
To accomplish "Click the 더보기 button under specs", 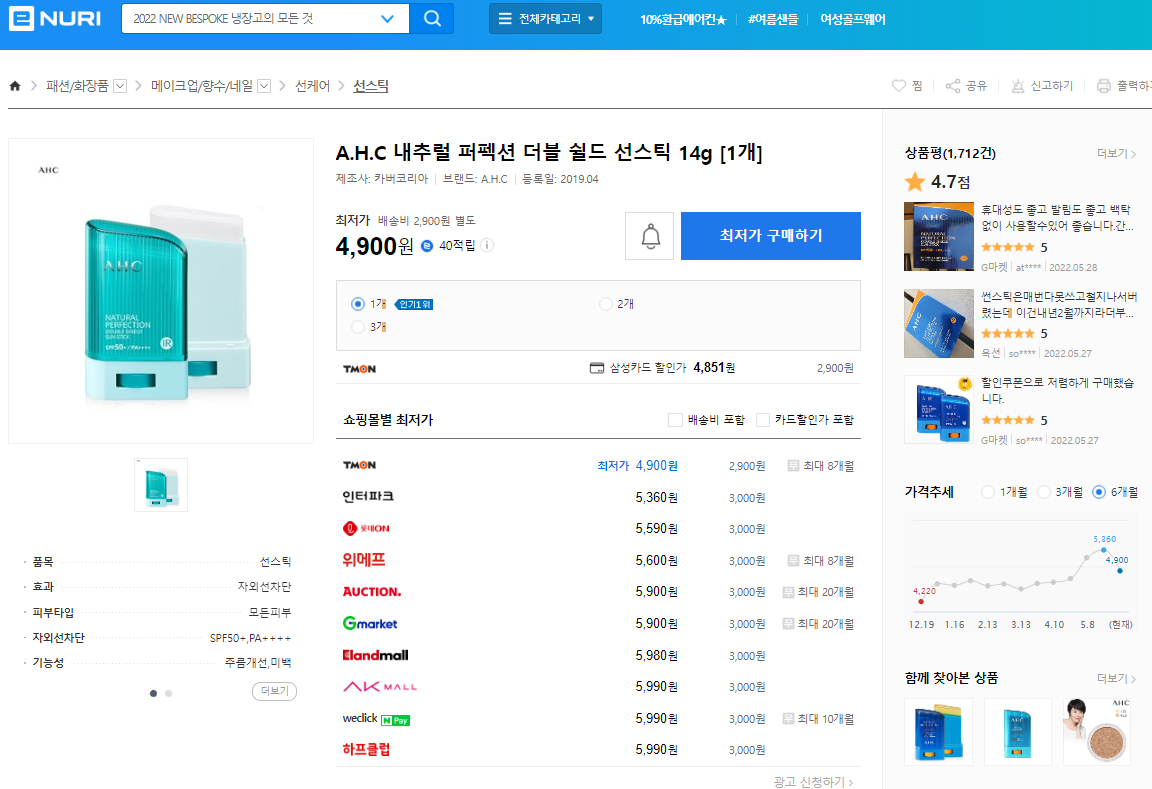I will click(274, 691).
